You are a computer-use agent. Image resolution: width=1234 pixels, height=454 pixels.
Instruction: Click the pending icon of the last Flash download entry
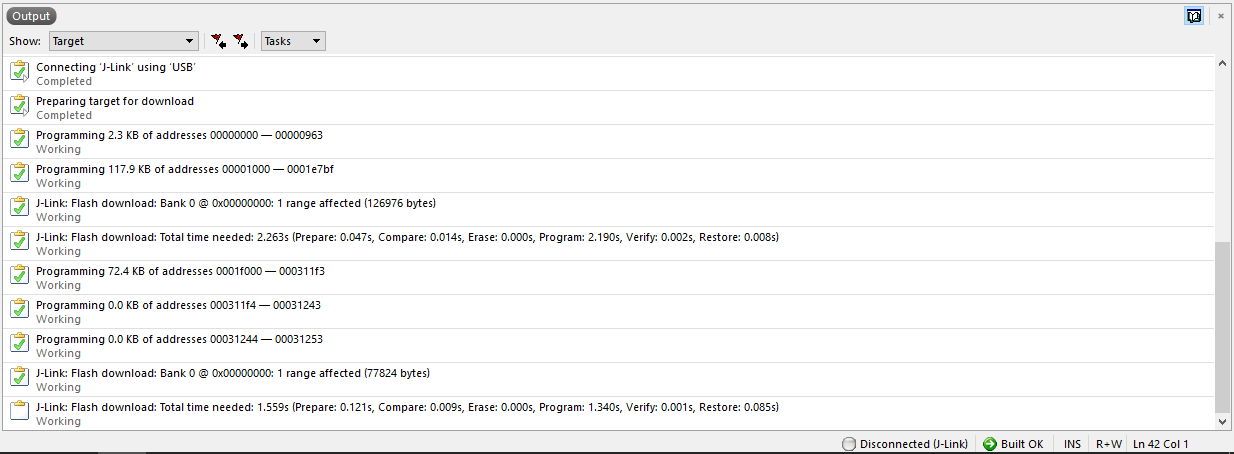pos(19,413)
